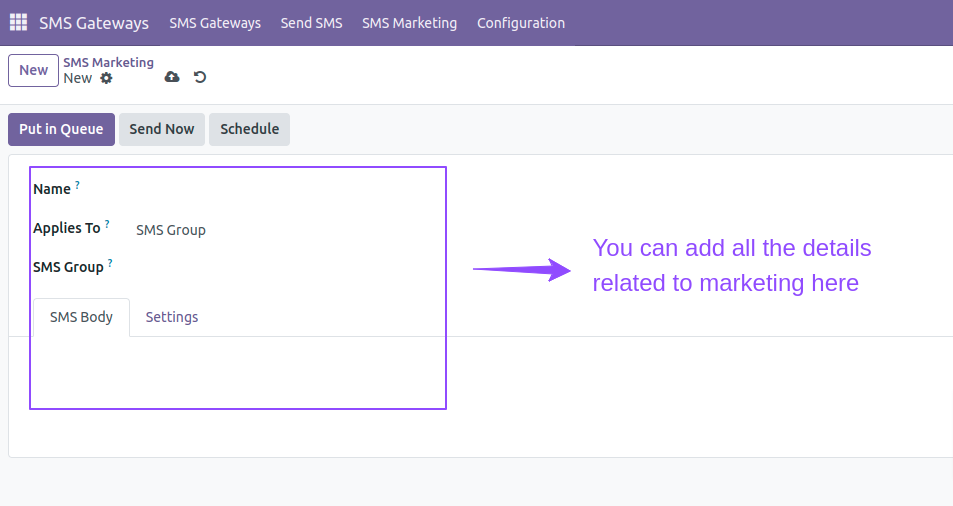The width and height of the screenshot is (953, 506).
Task: Click the New record button
Action: pyautogui.click(x=33, y=70)
